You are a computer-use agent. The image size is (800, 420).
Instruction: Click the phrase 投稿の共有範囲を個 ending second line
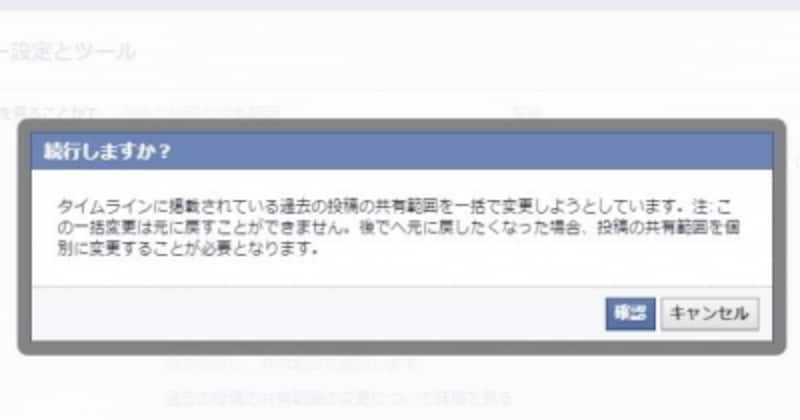668,227
